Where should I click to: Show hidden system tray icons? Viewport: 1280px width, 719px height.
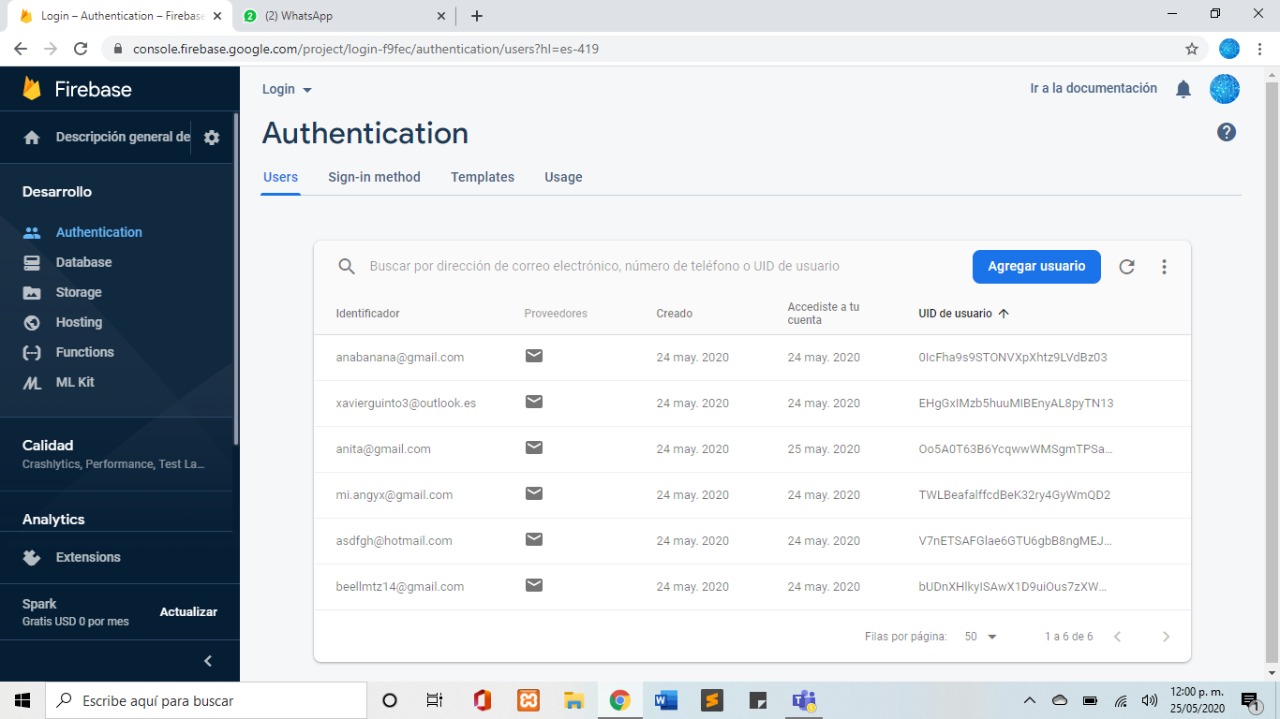pyautogui.click(x=1029, y=701)
